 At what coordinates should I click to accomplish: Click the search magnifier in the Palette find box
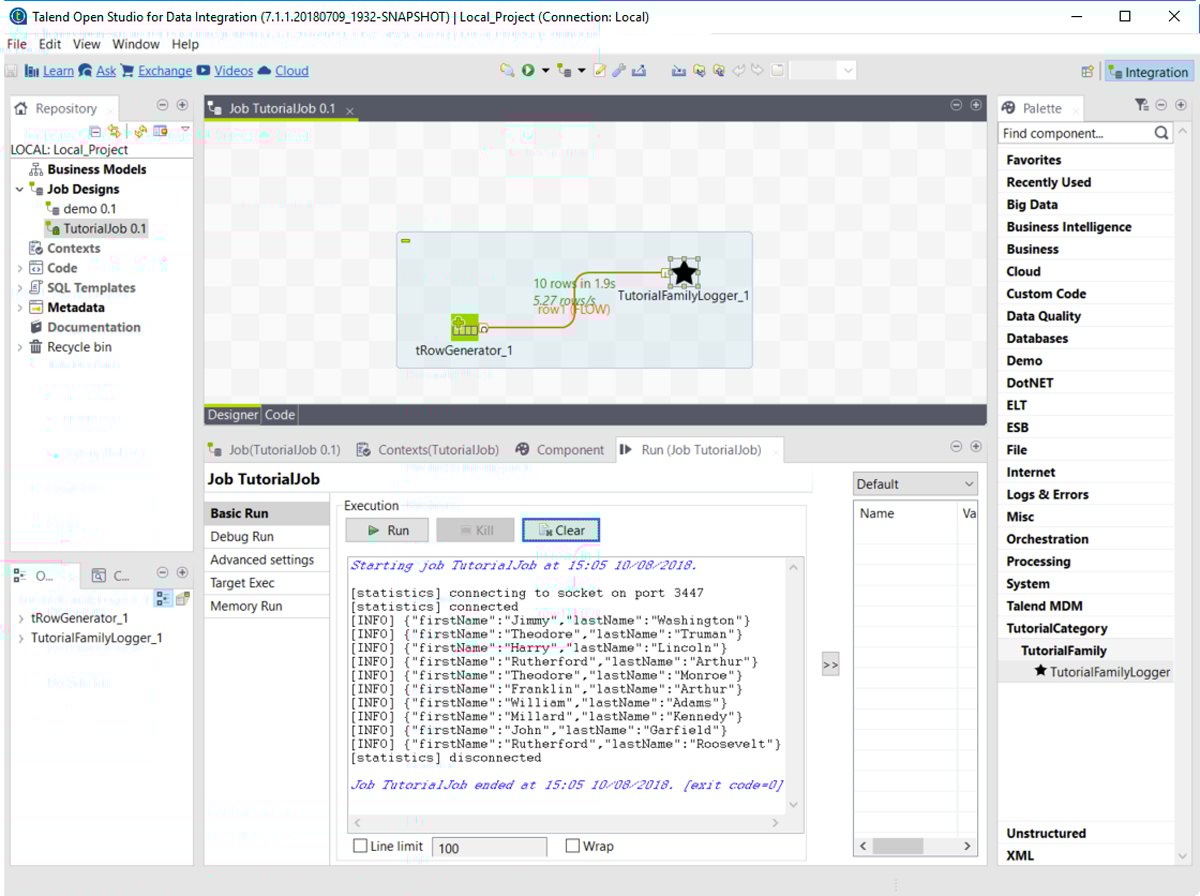(x=1161, y=132)
